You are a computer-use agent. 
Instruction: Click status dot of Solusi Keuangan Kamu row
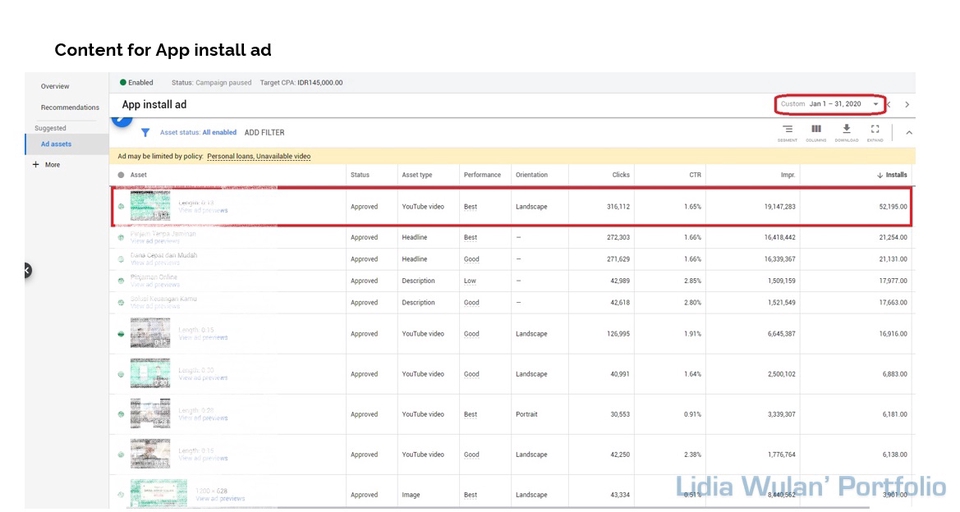(121, 303)
